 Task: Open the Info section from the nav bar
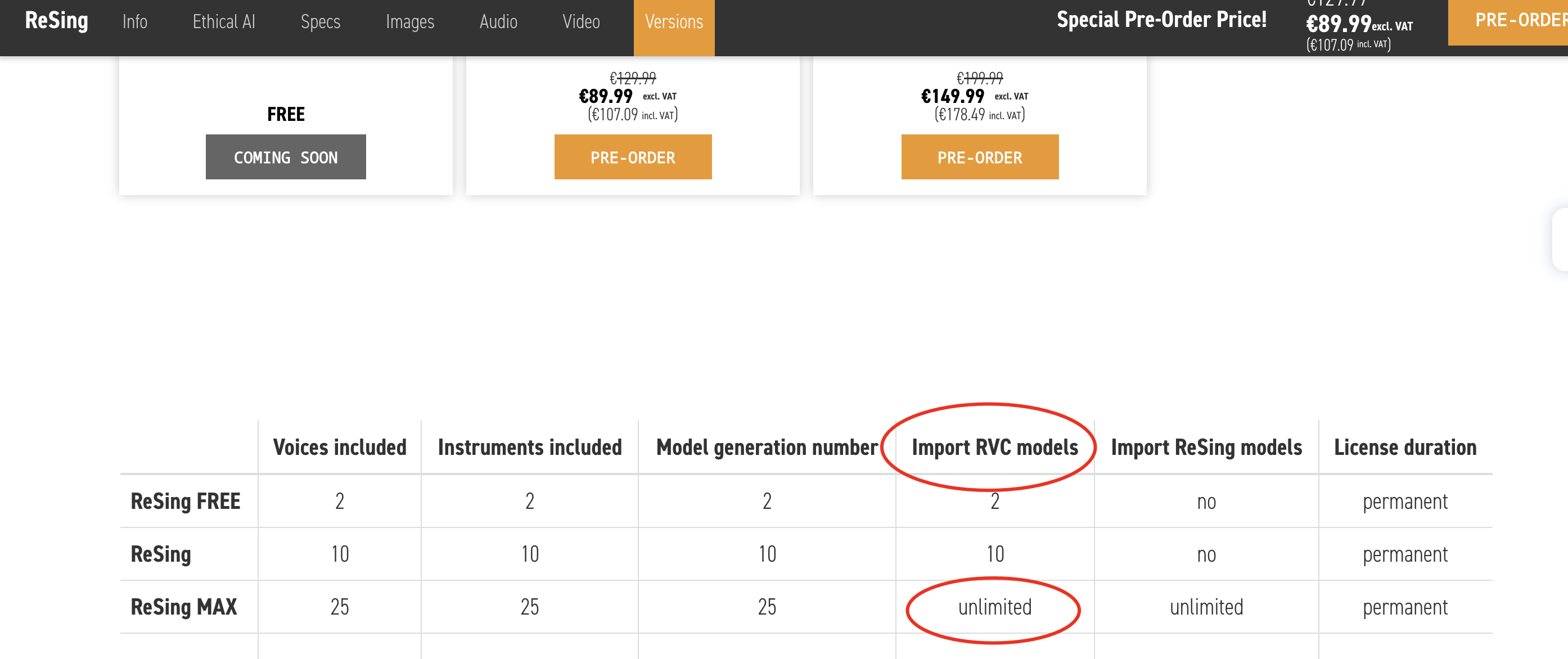[x=134, y=22]
